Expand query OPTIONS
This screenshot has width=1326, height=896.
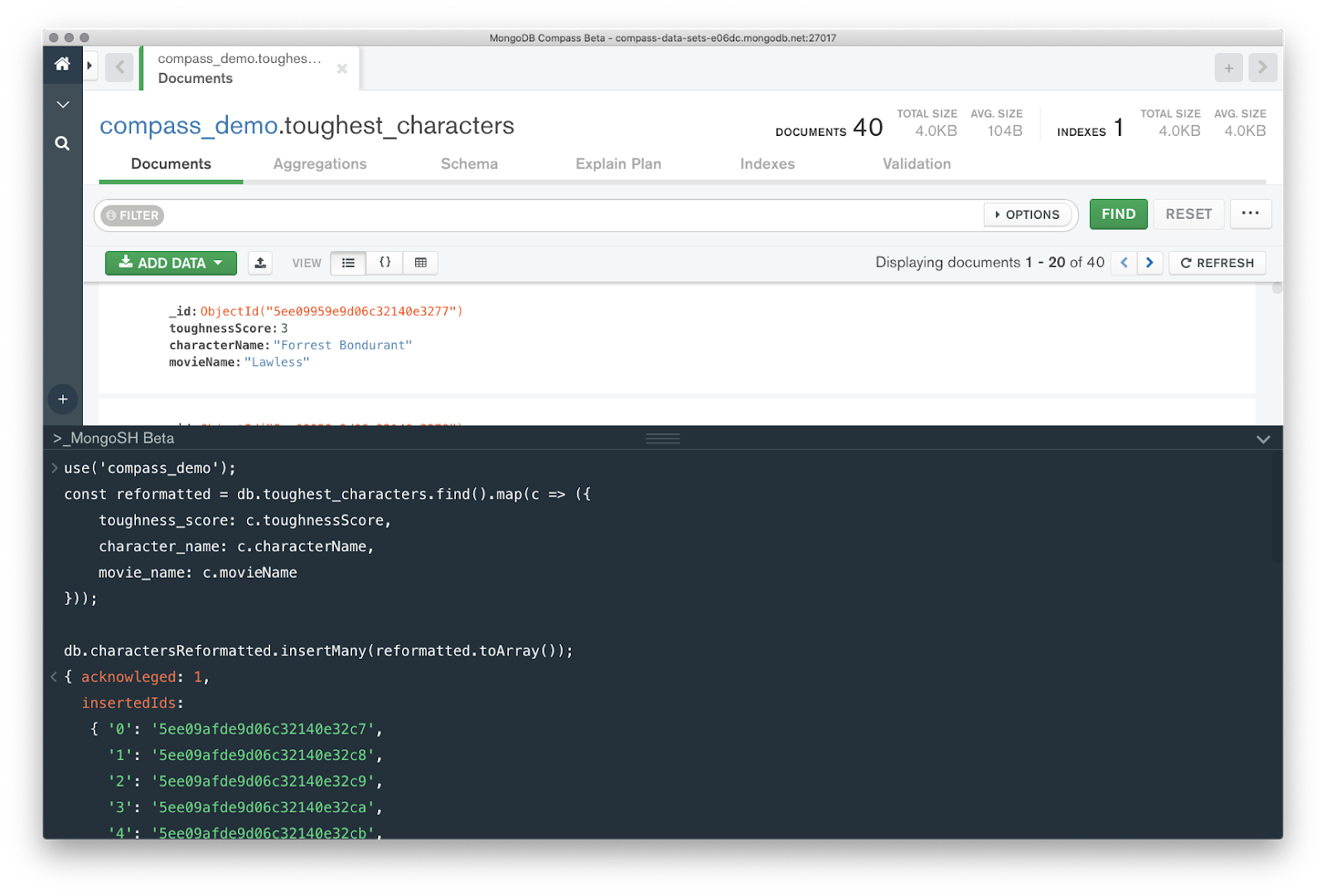tap(1028, 215)
